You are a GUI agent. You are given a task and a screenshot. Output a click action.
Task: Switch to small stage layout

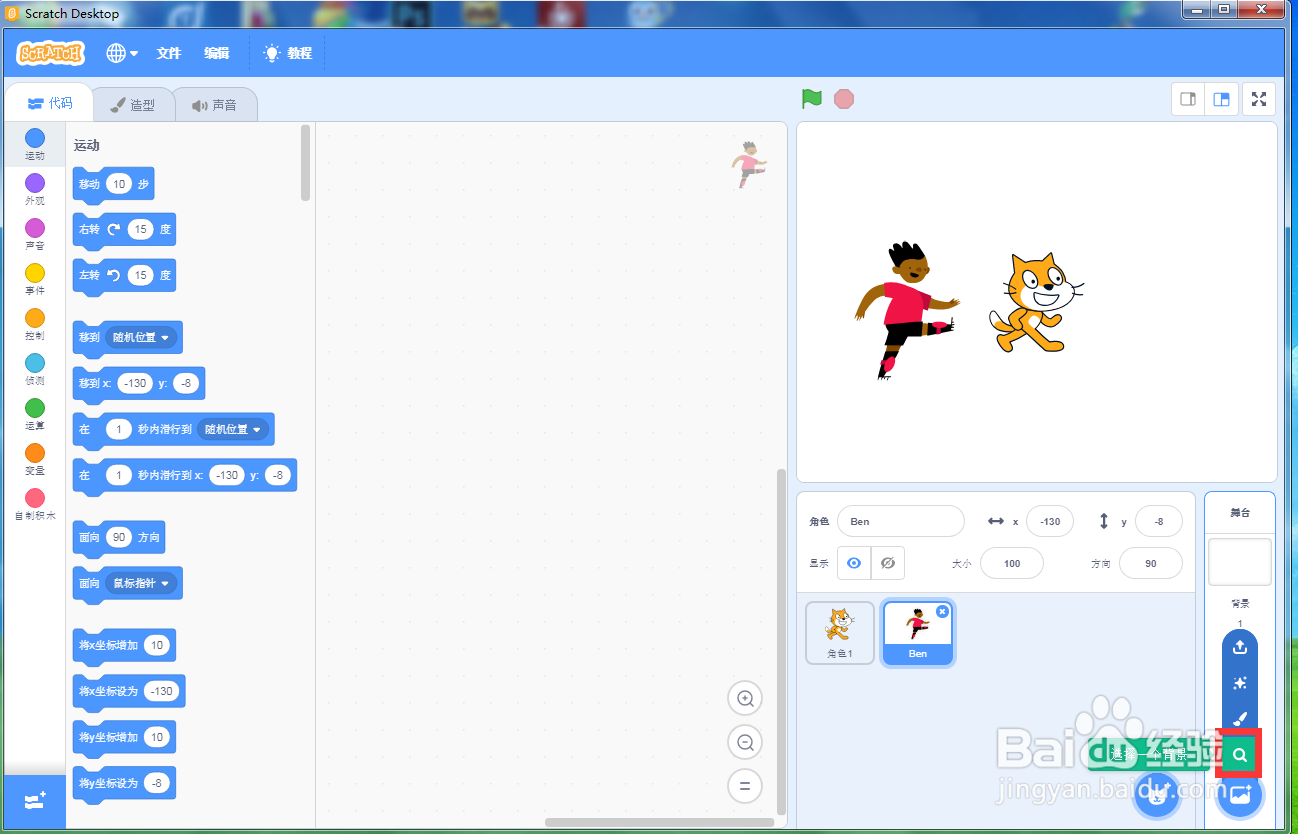tap(1188, 99)
